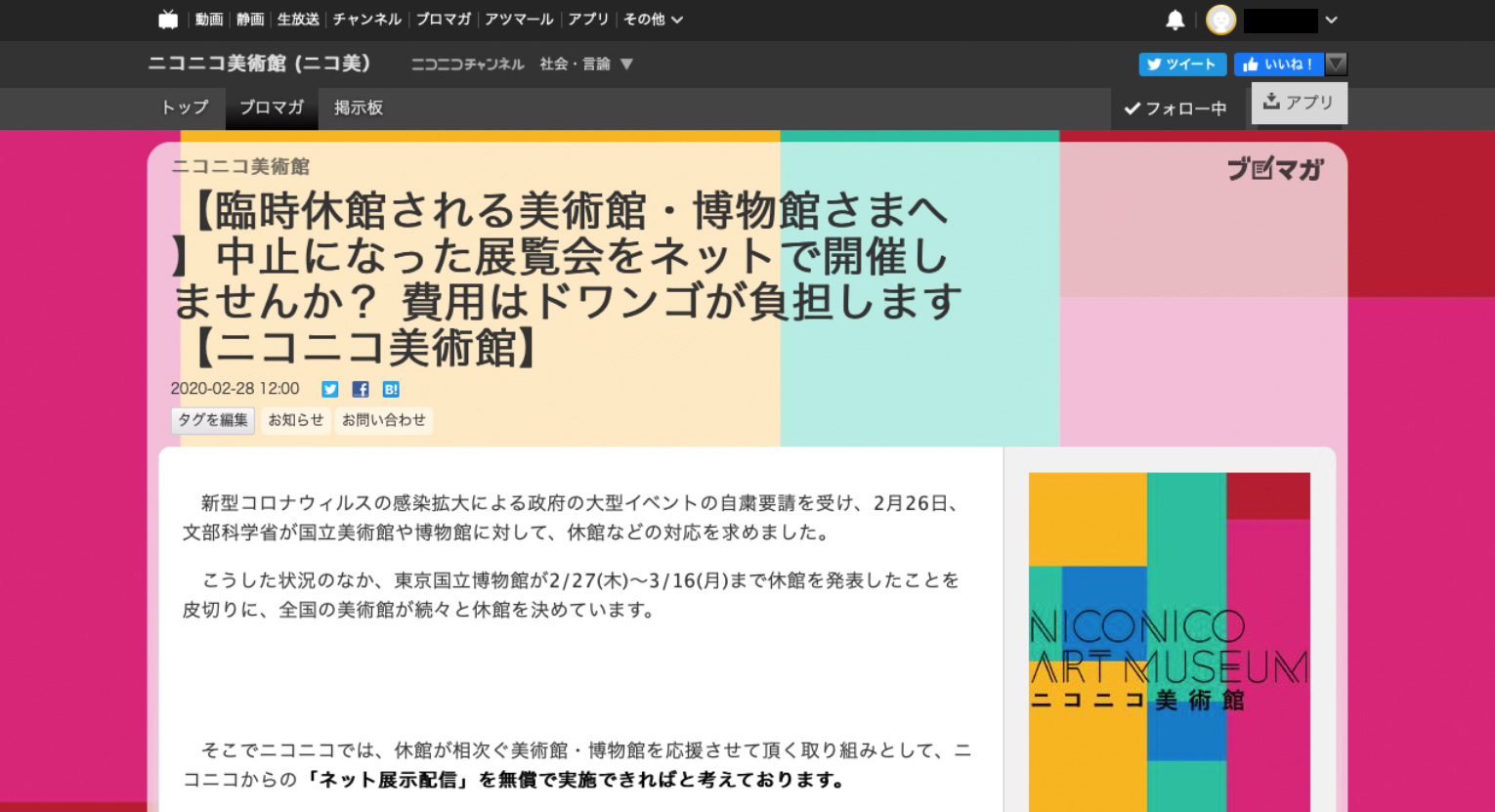The width and height of the screenshot is (1495, 812).
Task: Open dropdown arrow beside いいね button
Action: click(x=1336, y=64)
